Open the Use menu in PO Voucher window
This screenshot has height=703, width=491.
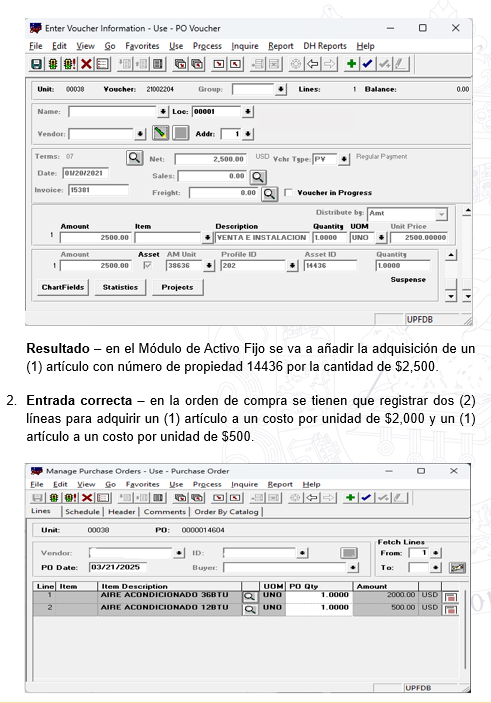click(176, 46)
